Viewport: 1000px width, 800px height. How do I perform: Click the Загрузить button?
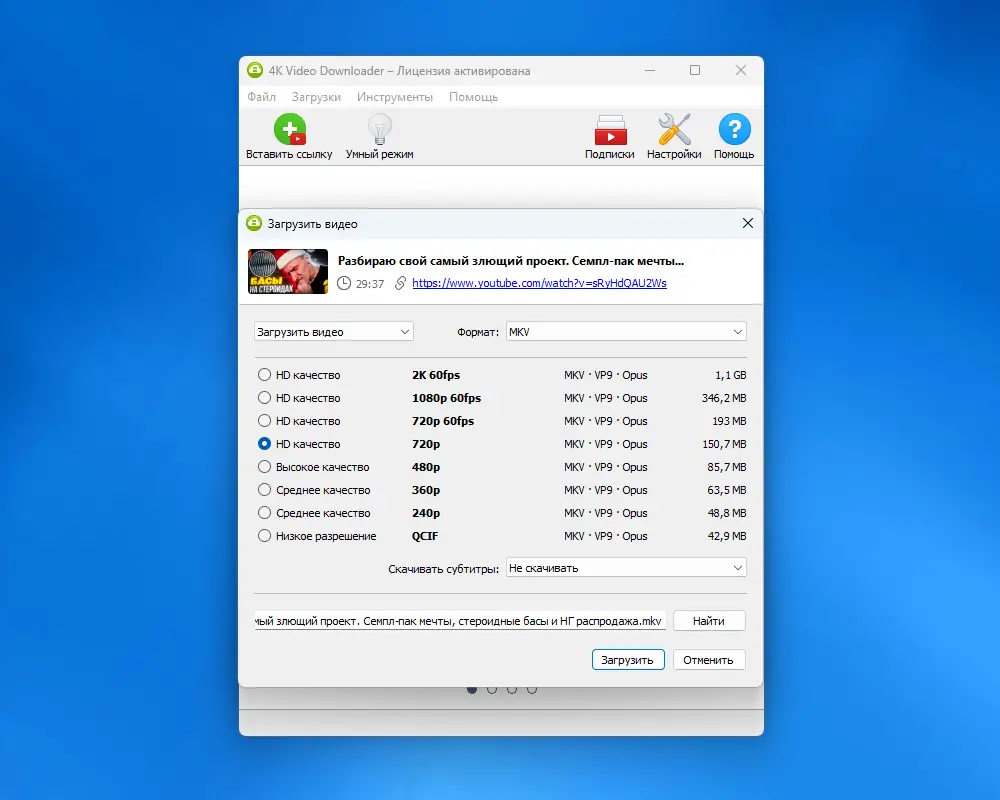(x=628, y=660)
